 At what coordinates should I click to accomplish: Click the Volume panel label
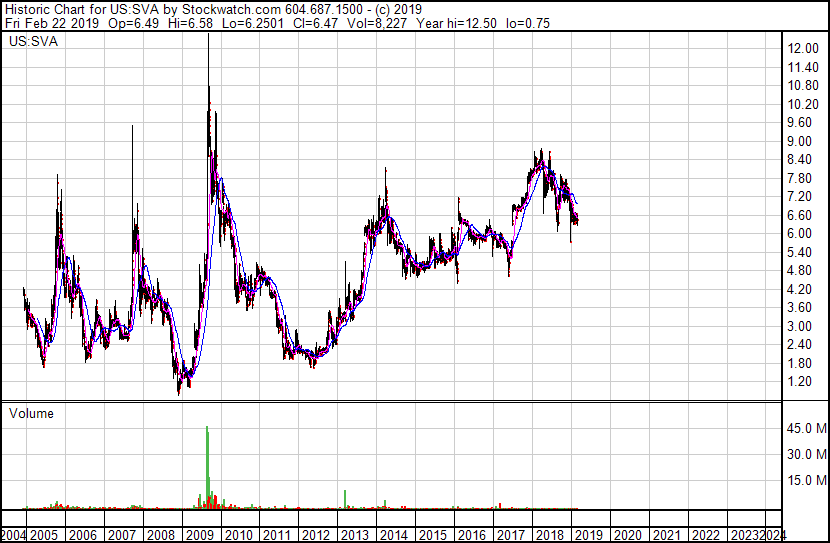click(x=31, y=413)
